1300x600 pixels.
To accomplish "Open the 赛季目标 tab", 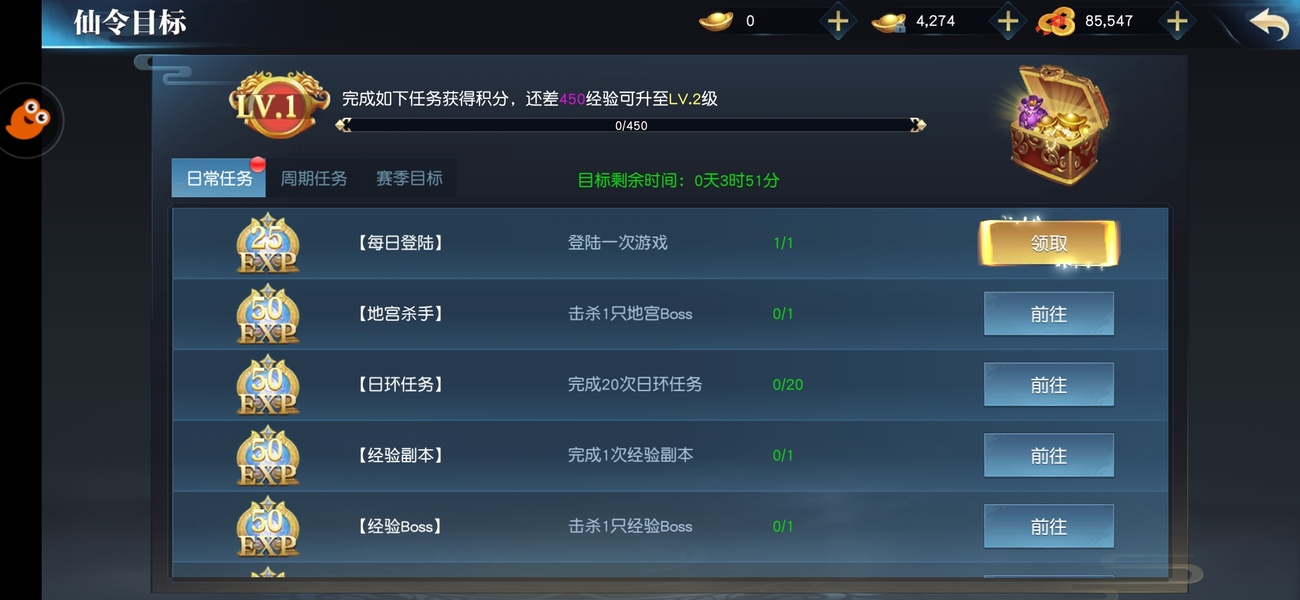I will 409,178.
